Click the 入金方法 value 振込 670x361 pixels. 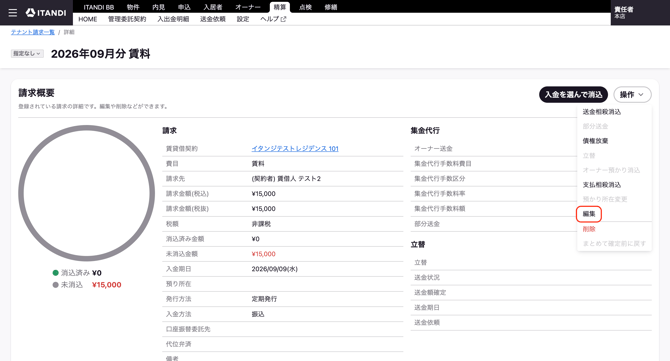coord(258,314)
